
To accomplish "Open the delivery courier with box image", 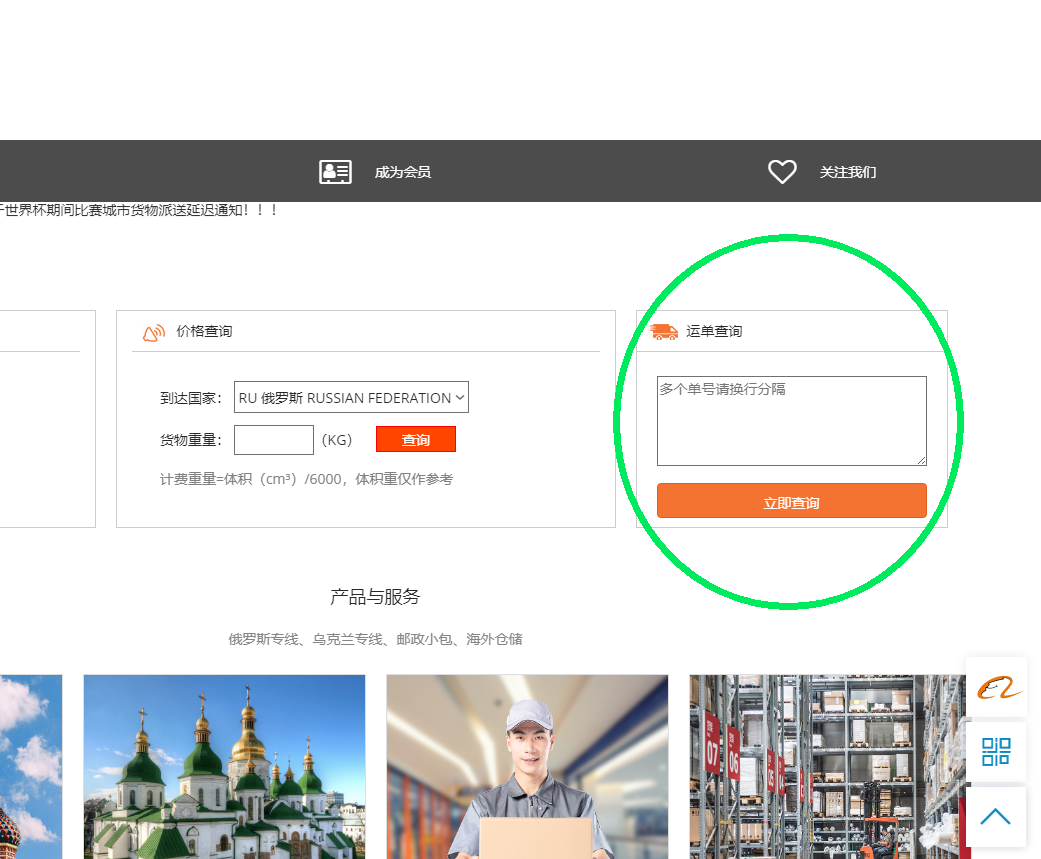I will (x=527, y=767).
